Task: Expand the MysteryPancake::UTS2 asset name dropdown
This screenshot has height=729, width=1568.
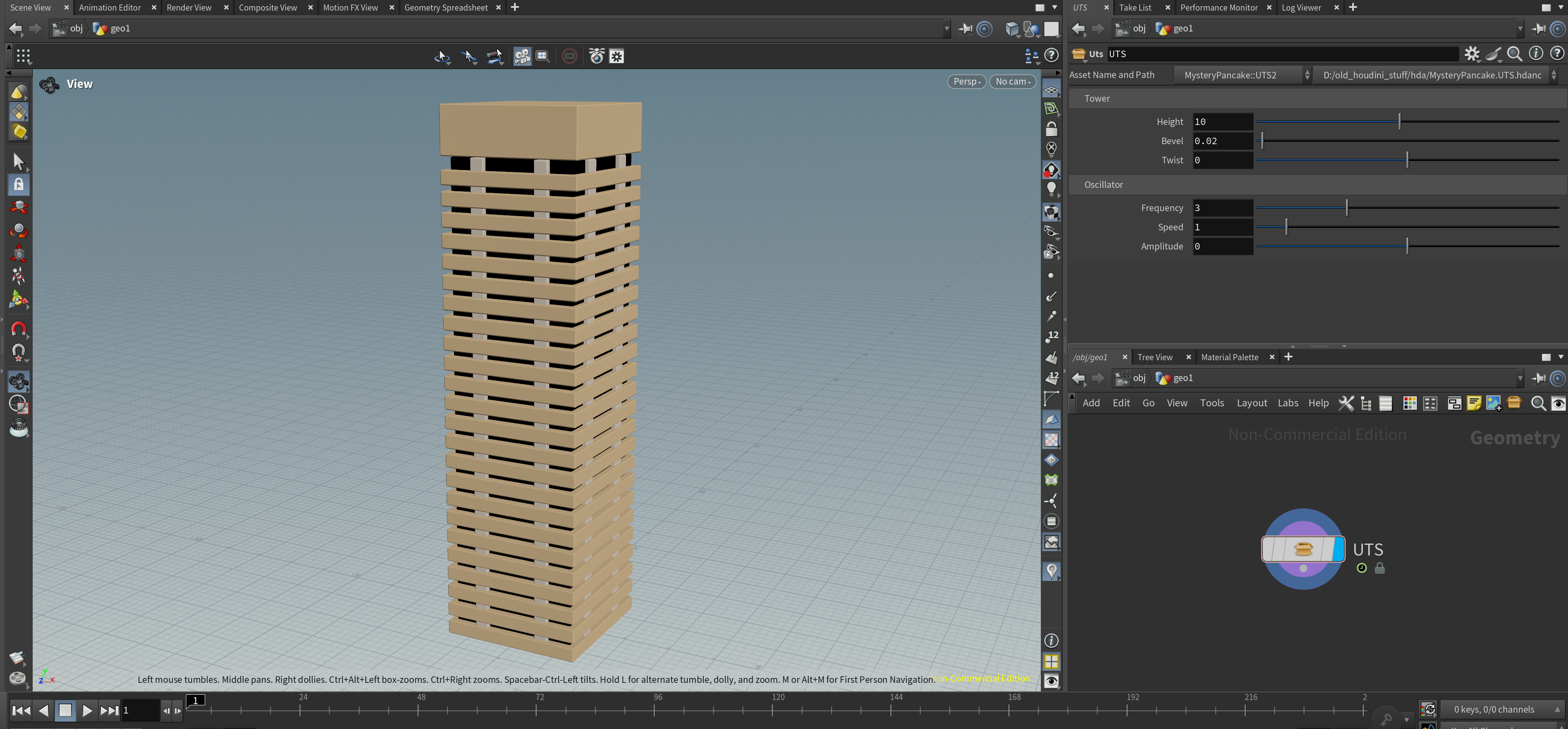Action: coord(1242,75)
